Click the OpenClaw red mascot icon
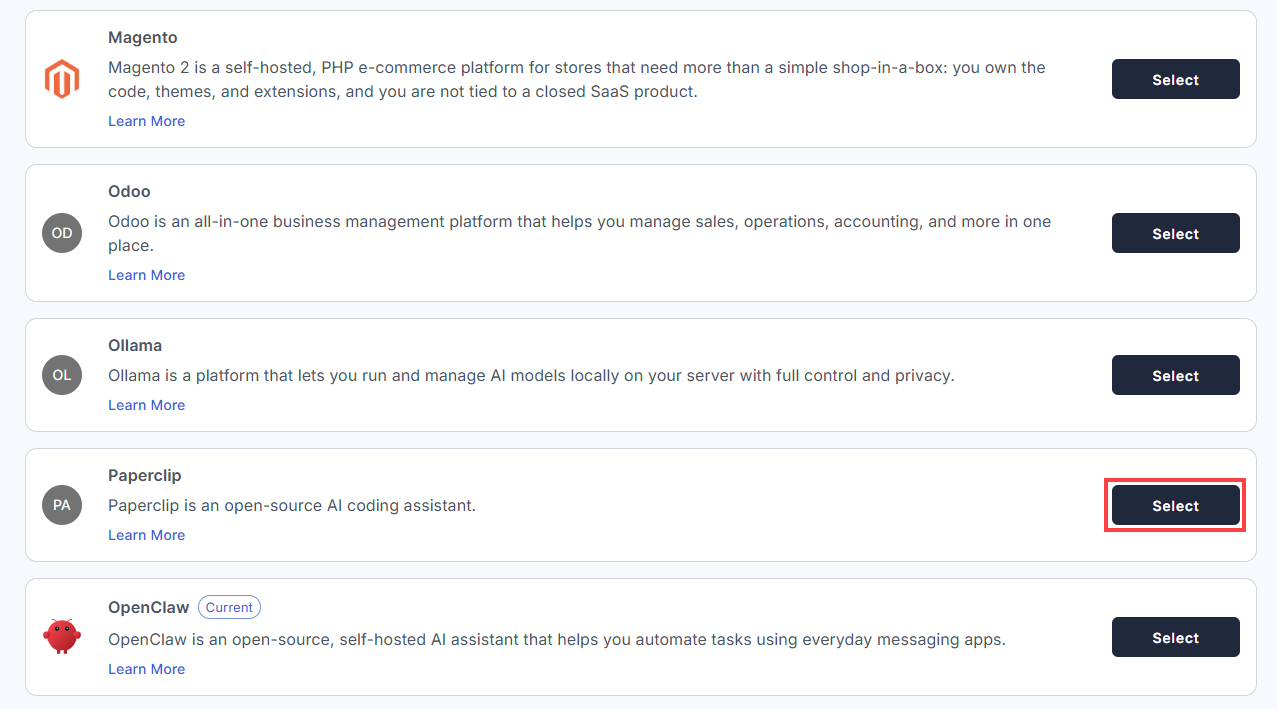 pos(61,637)
